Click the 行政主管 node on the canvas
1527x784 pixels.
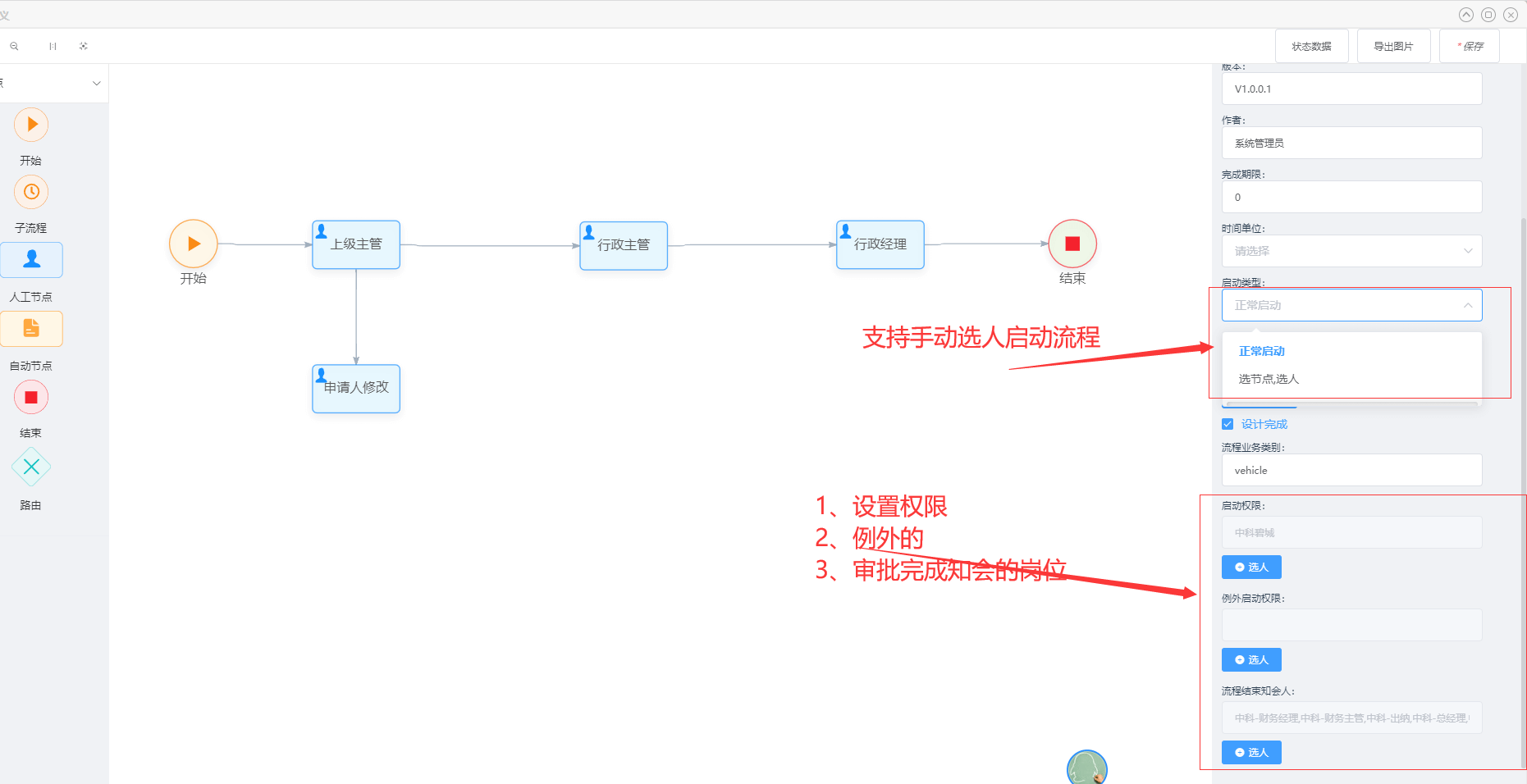(623, 245)
